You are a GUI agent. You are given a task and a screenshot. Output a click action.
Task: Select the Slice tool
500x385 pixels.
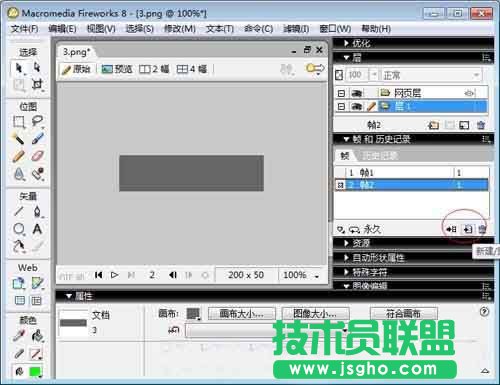37,283
